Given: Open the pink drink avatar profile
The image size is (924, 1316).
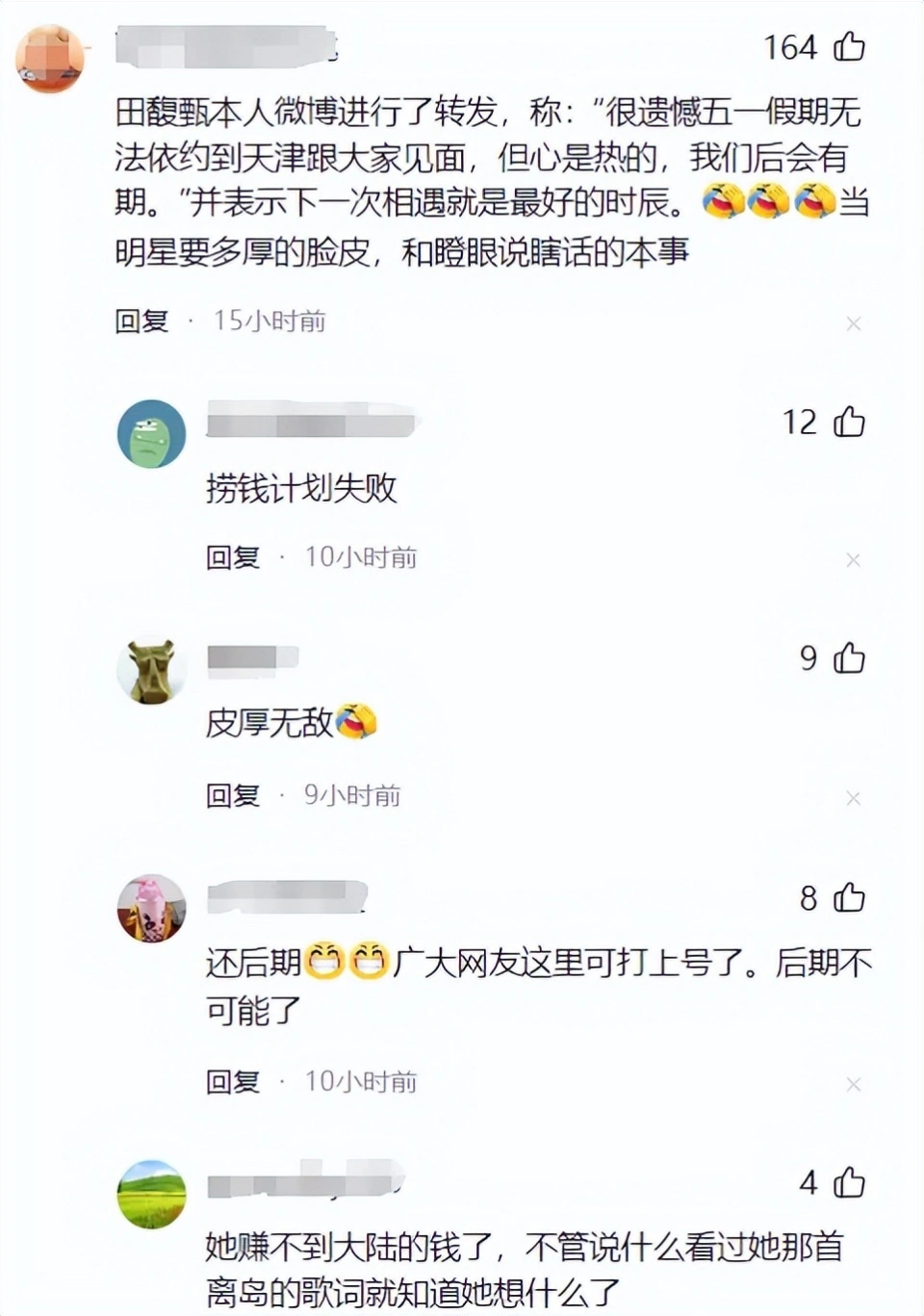Looking at the screenshot, I should click(151, 908).
